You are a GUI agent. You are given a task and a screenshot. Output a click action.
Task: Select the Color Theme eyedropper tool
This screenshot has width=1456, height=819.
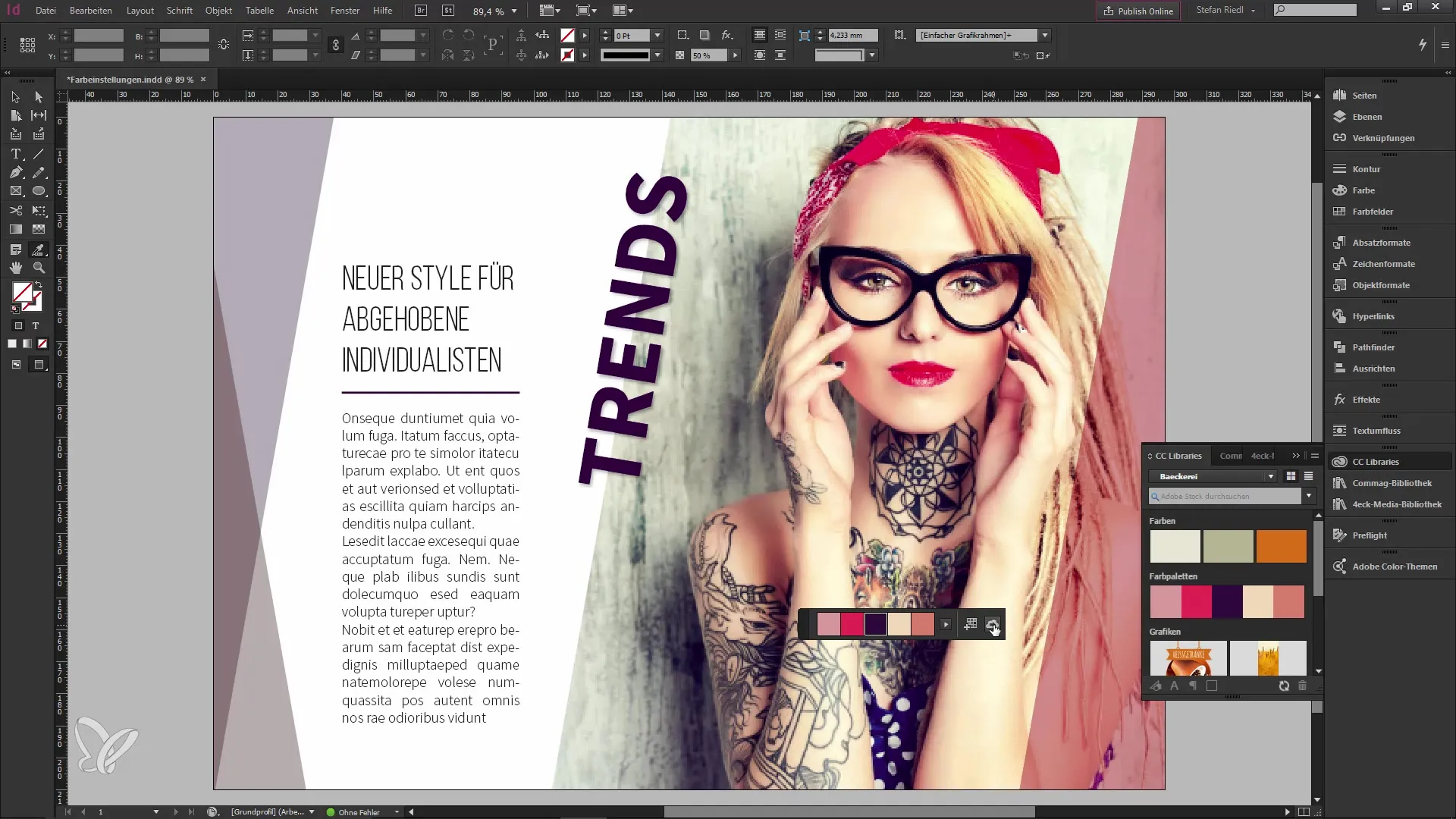pos(39,249)
